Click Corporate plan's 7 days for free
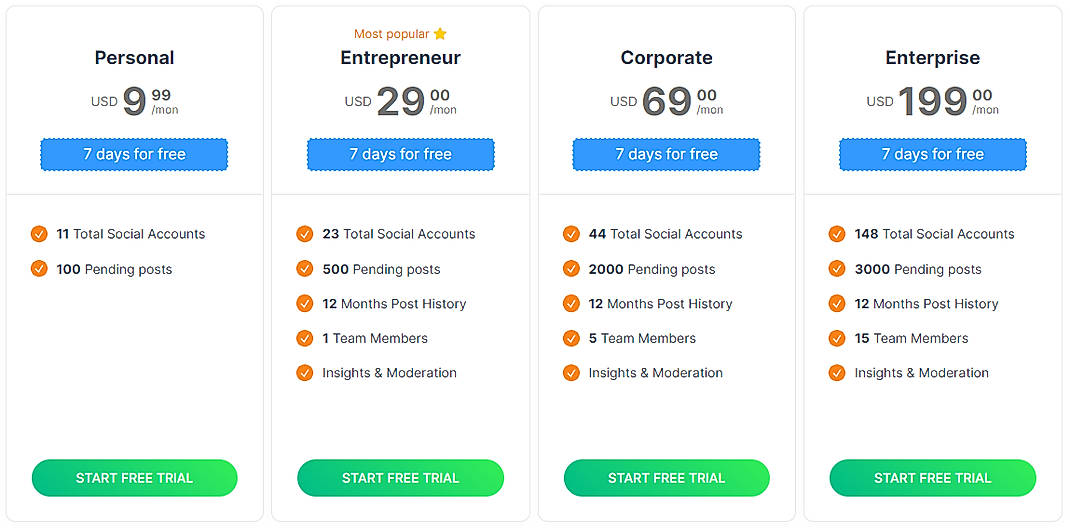Screen dimensions: 1070x530 click(x=666, y=154)
